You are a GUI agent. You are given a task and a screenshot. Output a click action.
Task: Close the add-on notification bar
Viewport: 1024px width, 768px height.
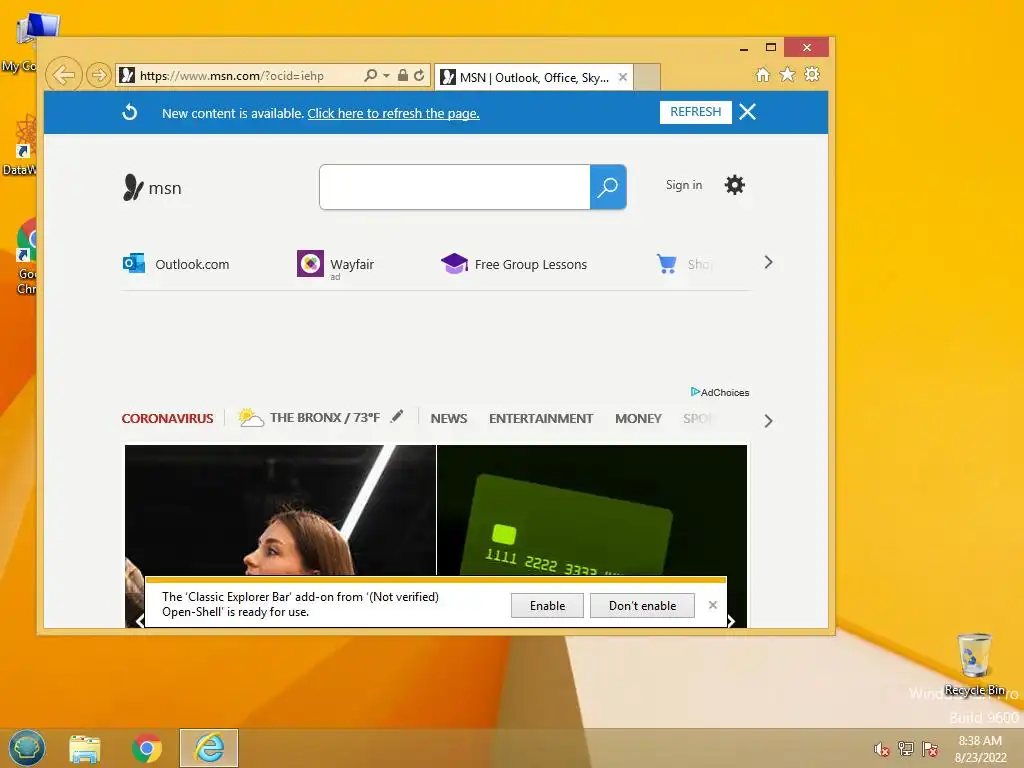click(713, 605)
